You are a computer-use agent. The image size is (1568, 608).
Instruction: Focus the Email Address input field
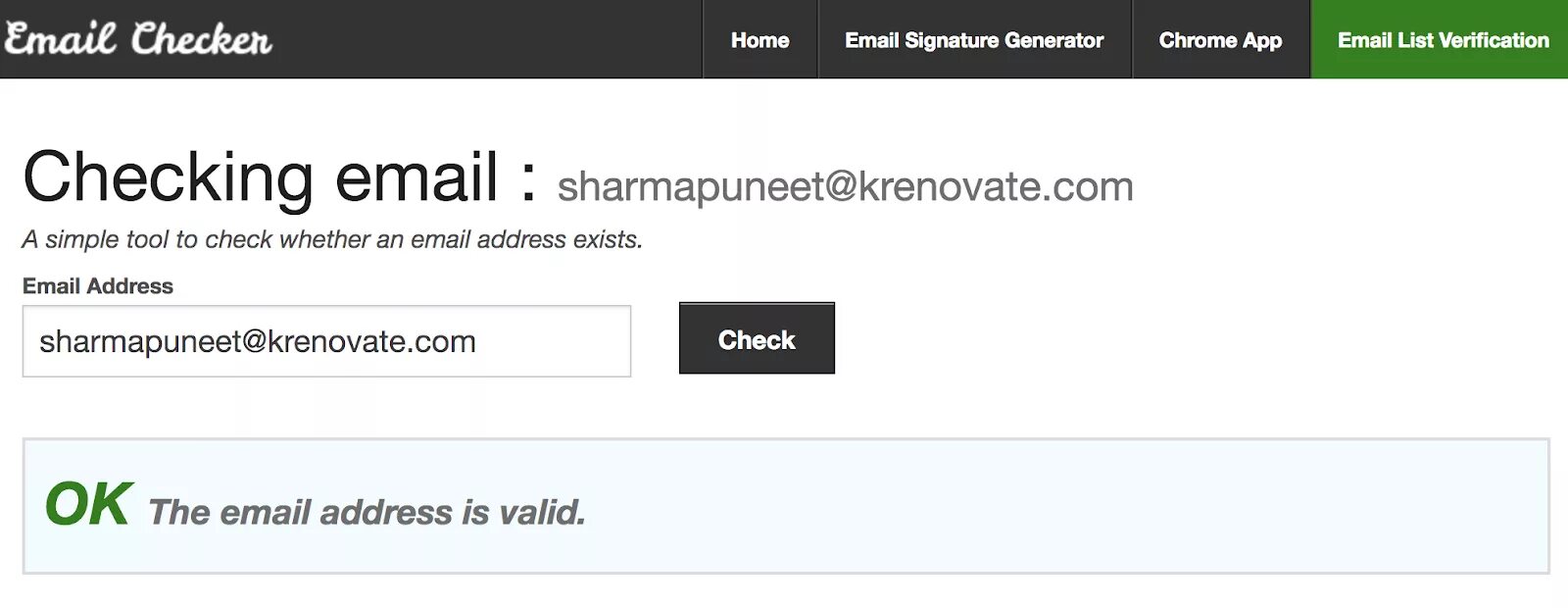(326, 341)
